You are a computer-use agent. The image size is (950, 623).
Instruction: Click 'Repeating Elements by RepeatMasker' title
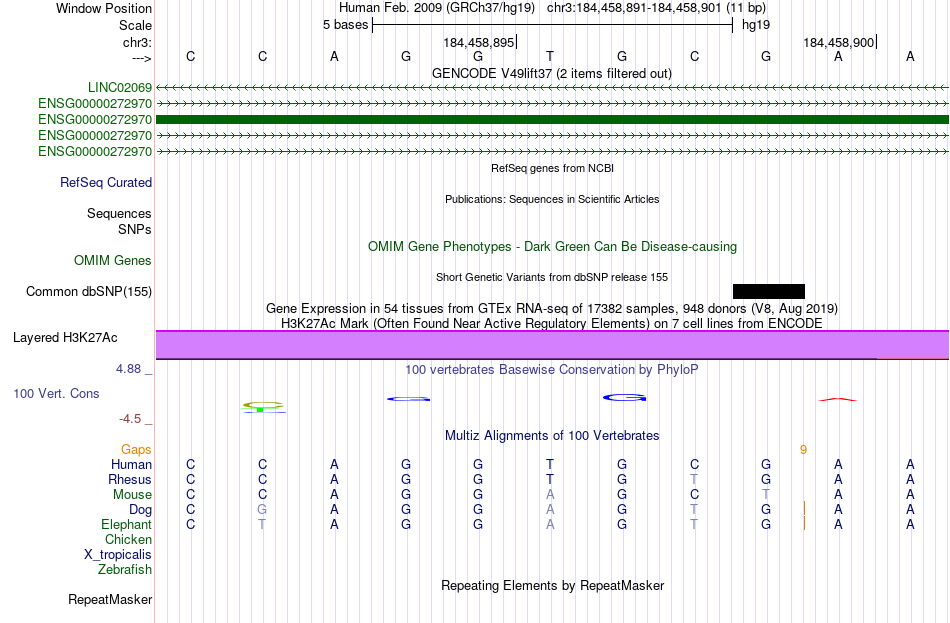coord(552,585)
